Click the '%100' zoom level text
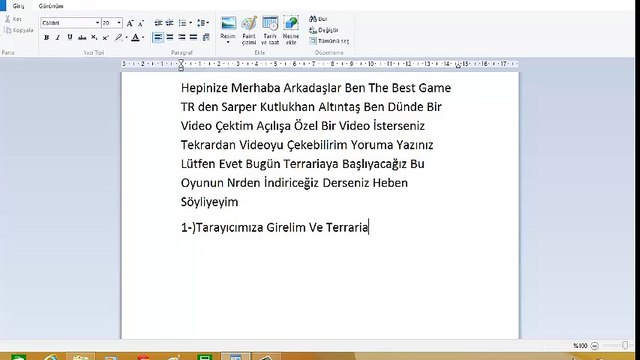640x360 pixels. pyautogui.click(x=580, y=346)
